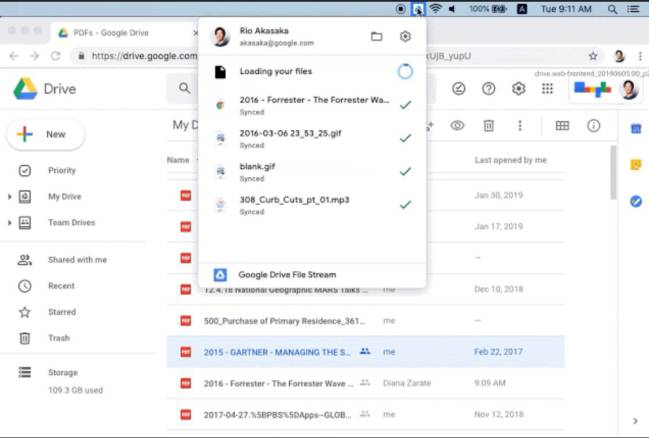649x438 pixels.
Task: Click the screen recording menu bar icon
Action: [401, 9]
